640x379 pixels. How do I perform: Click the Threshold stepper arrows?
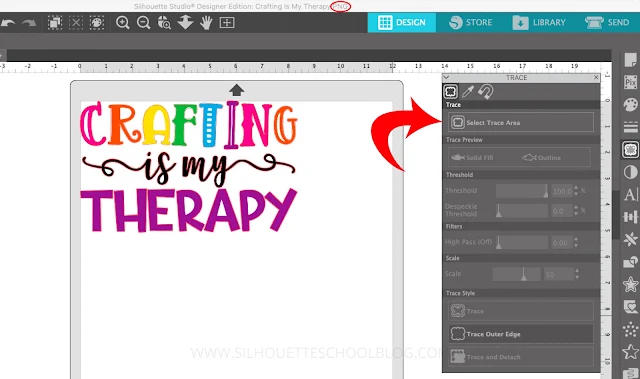(x=576, y=191)
